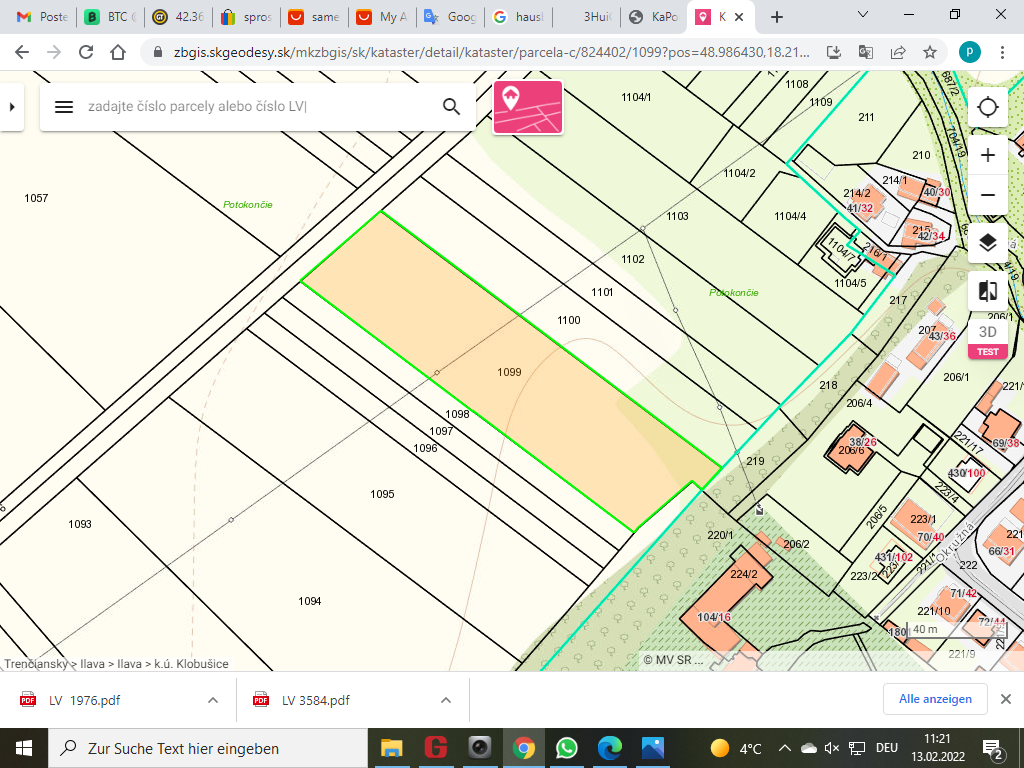Click the magnifier search icon
The height and width of the screenshot is (768, 1024).
451,107
